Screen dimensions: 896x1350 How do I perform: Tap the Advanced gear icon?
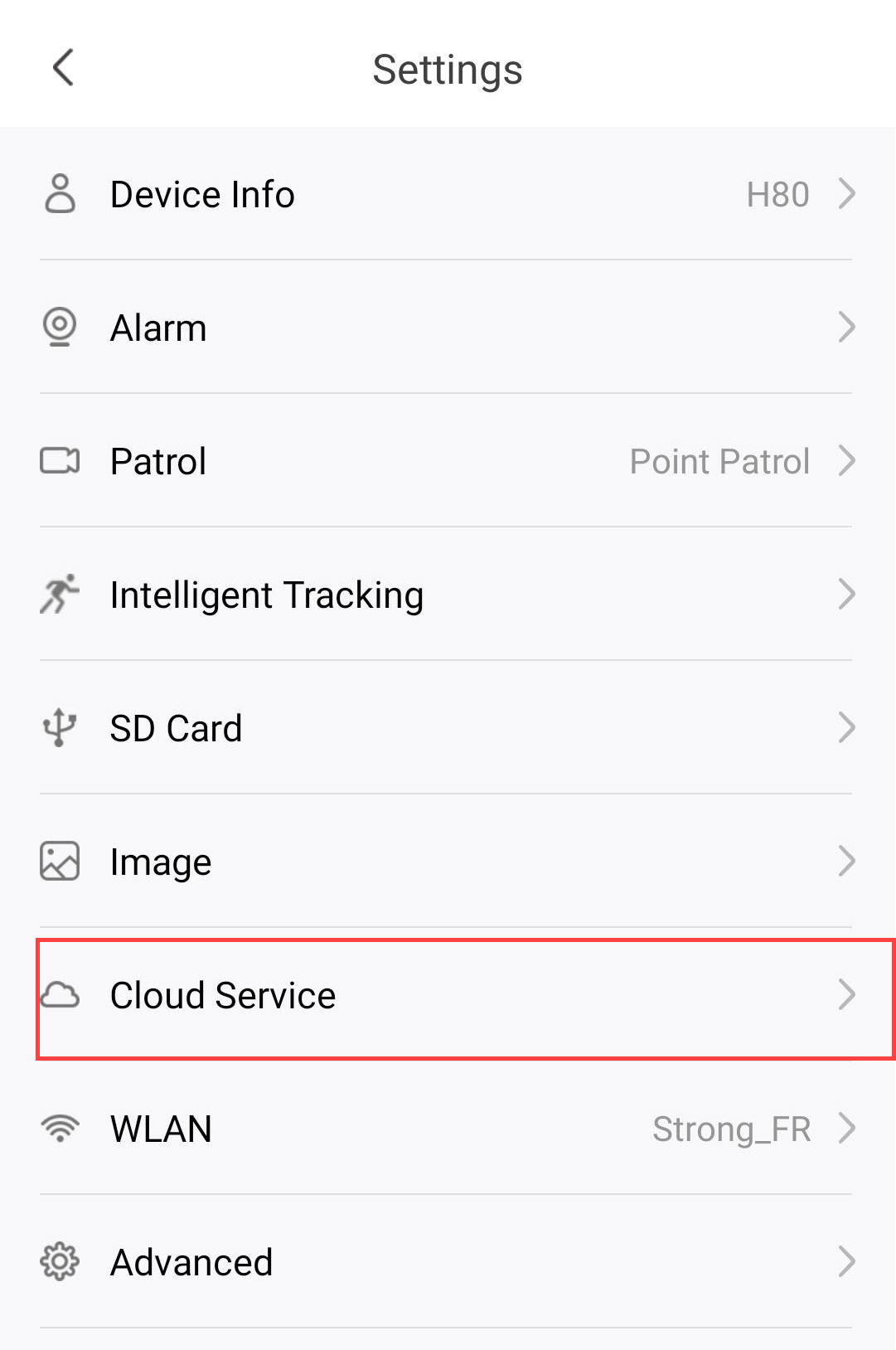60,1261
